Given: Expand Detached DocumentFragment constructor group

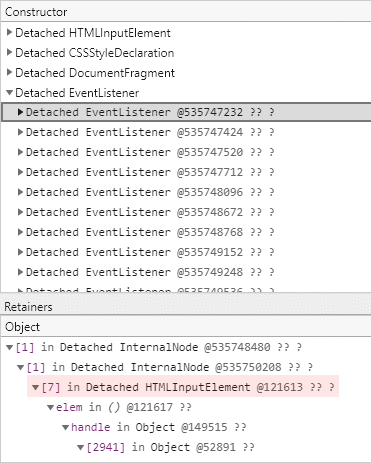Looking at the screenshot, I should click(x=9, y=72).
